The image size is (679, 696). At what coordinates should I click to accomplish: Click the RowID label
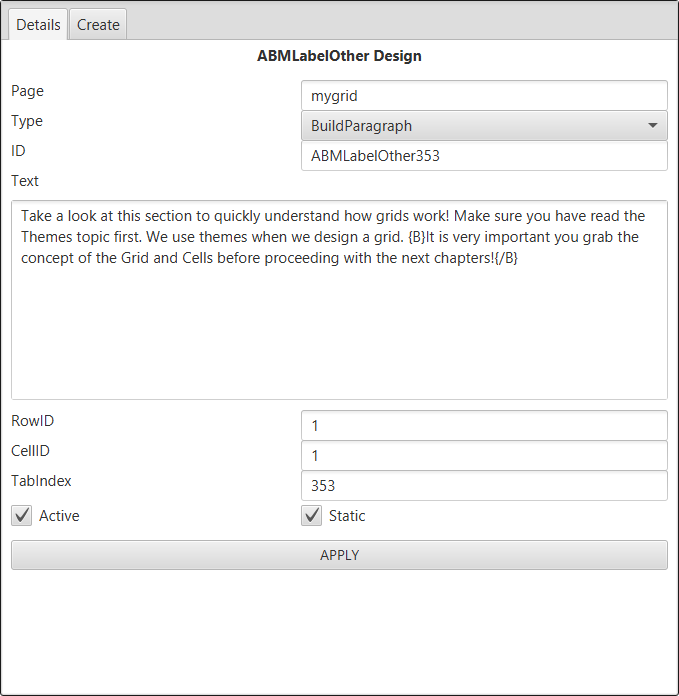(32, 421)
